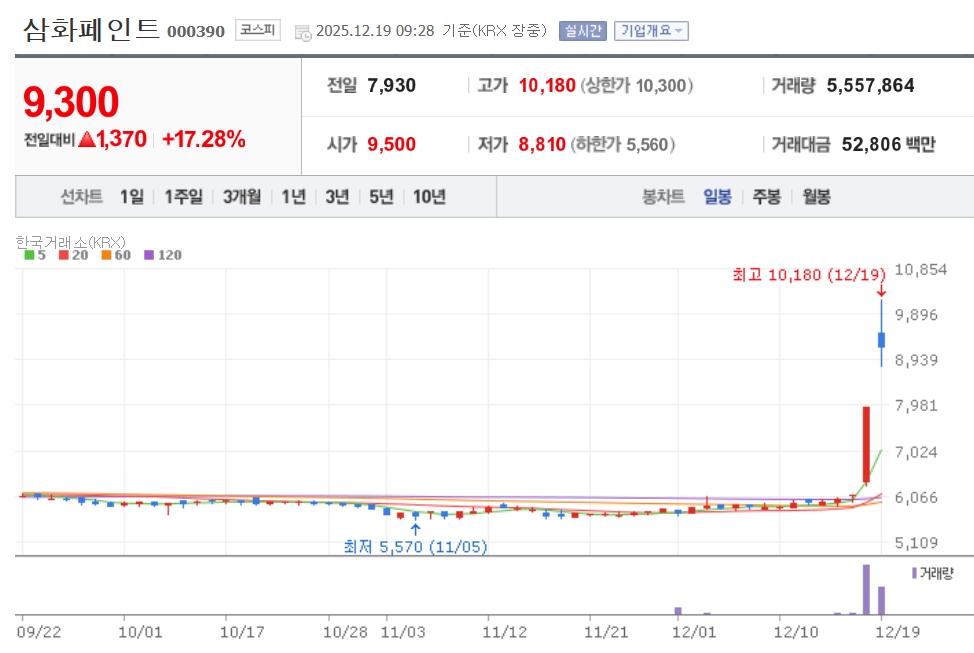Open the 기업개요 dropdown

pyautogui.click(x=651, y=30)
